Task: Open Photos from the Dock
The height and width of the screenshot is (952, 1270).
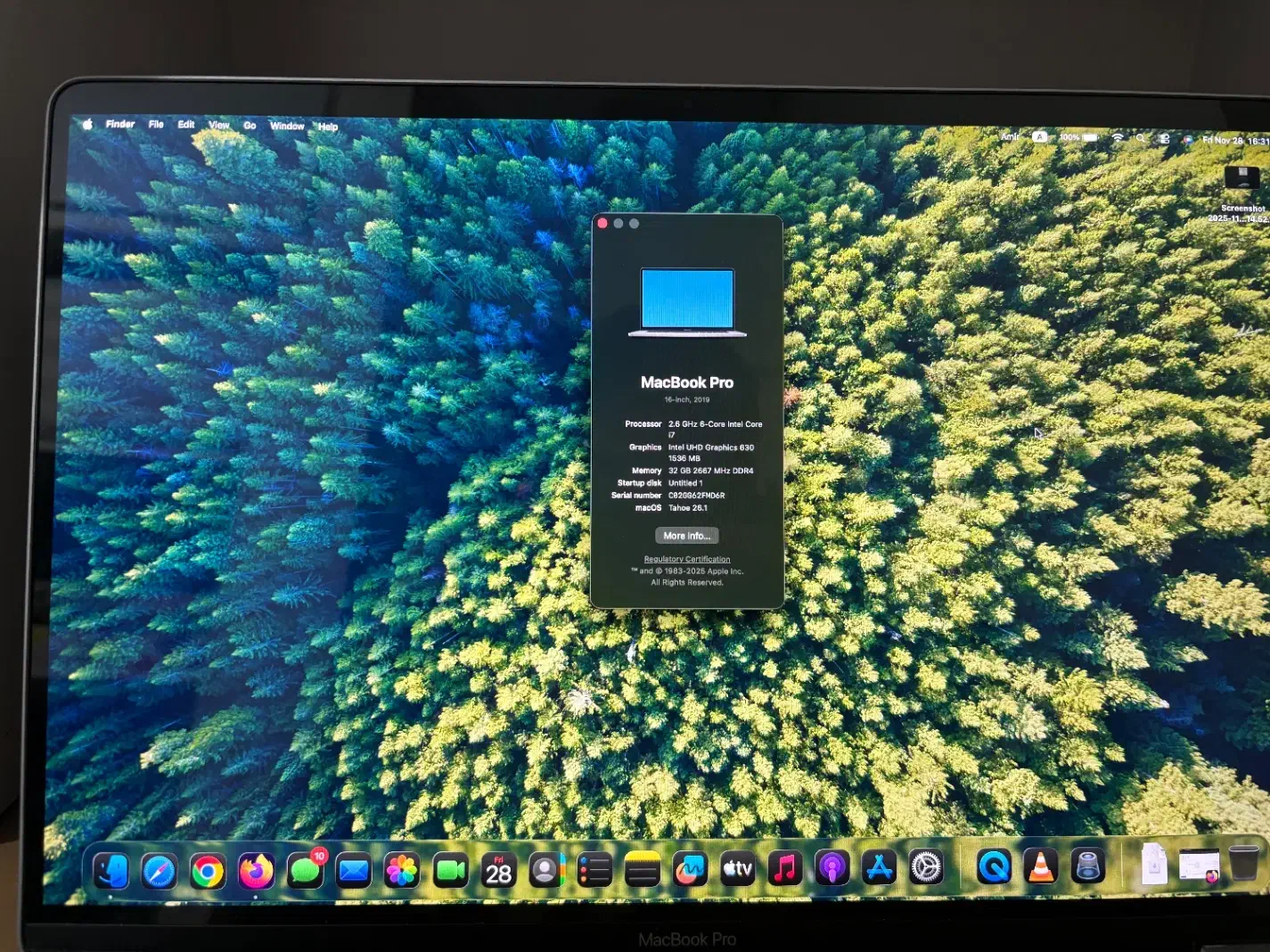Action: tap(401, 869)
